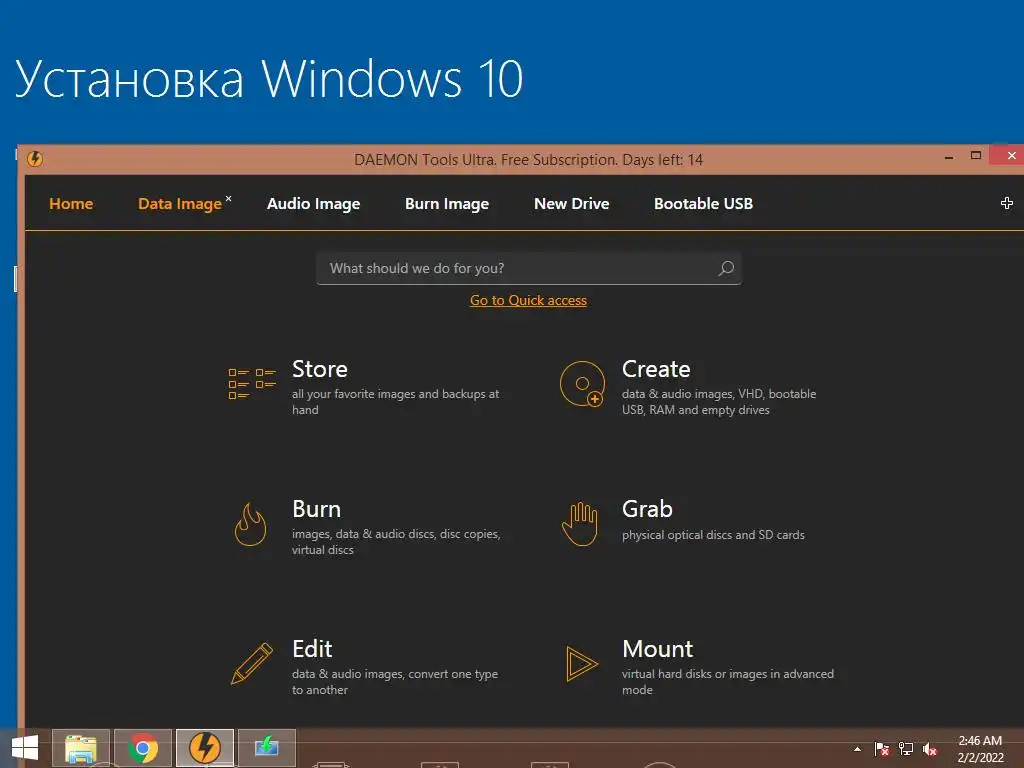Click 'images, data & audio discs, disc copies' text
The image size is (1024, 768).
pyautogui.click(x=396, y=534)
